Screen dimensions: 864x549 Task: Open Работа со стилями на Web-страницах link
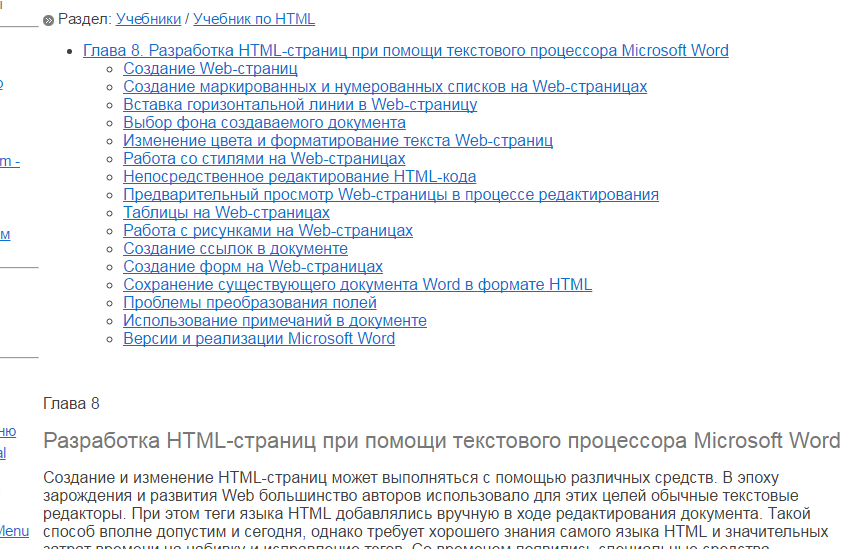(x=264, y=159)
